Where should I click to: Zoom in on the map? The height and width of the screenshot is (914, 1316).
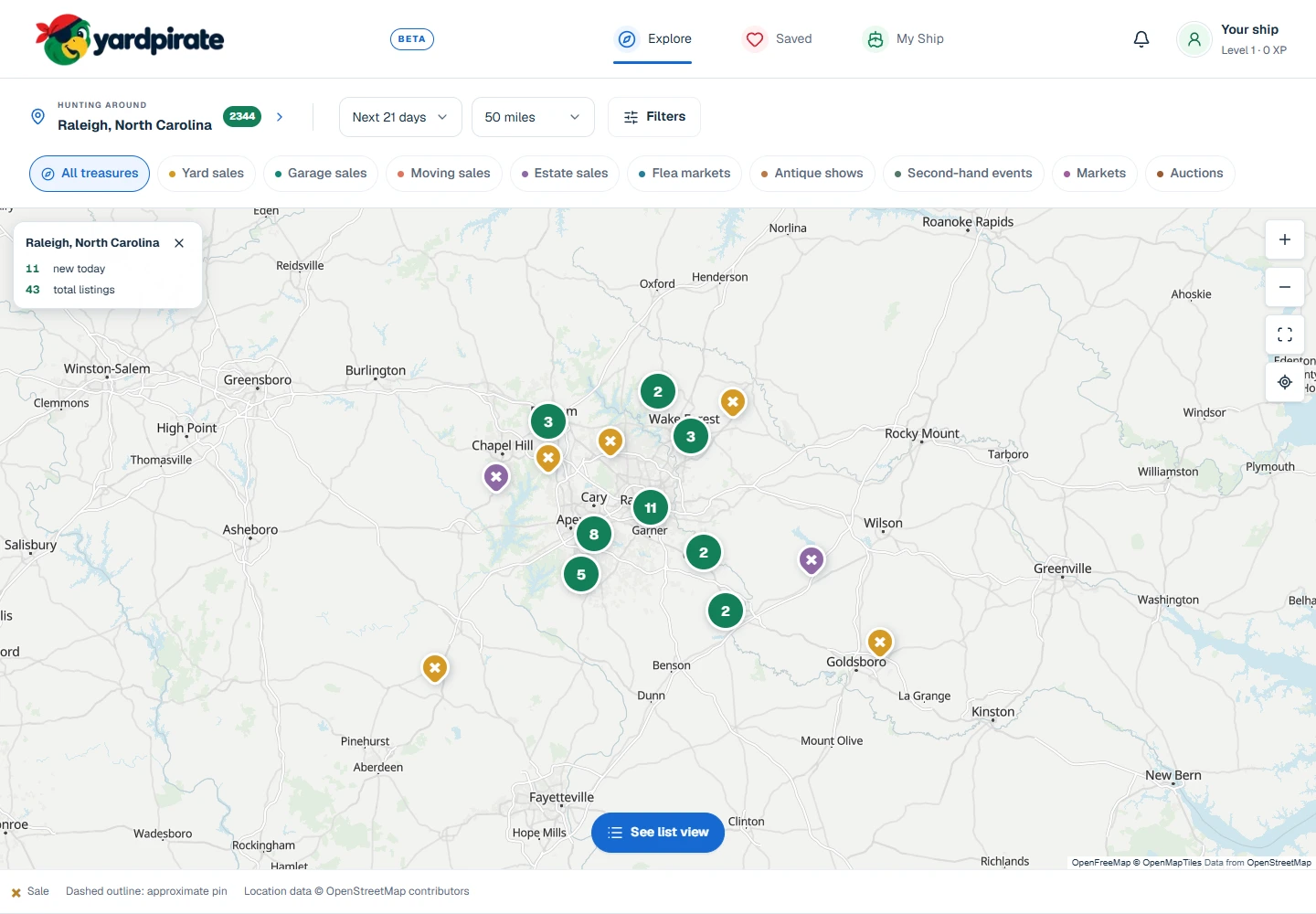1285,239
